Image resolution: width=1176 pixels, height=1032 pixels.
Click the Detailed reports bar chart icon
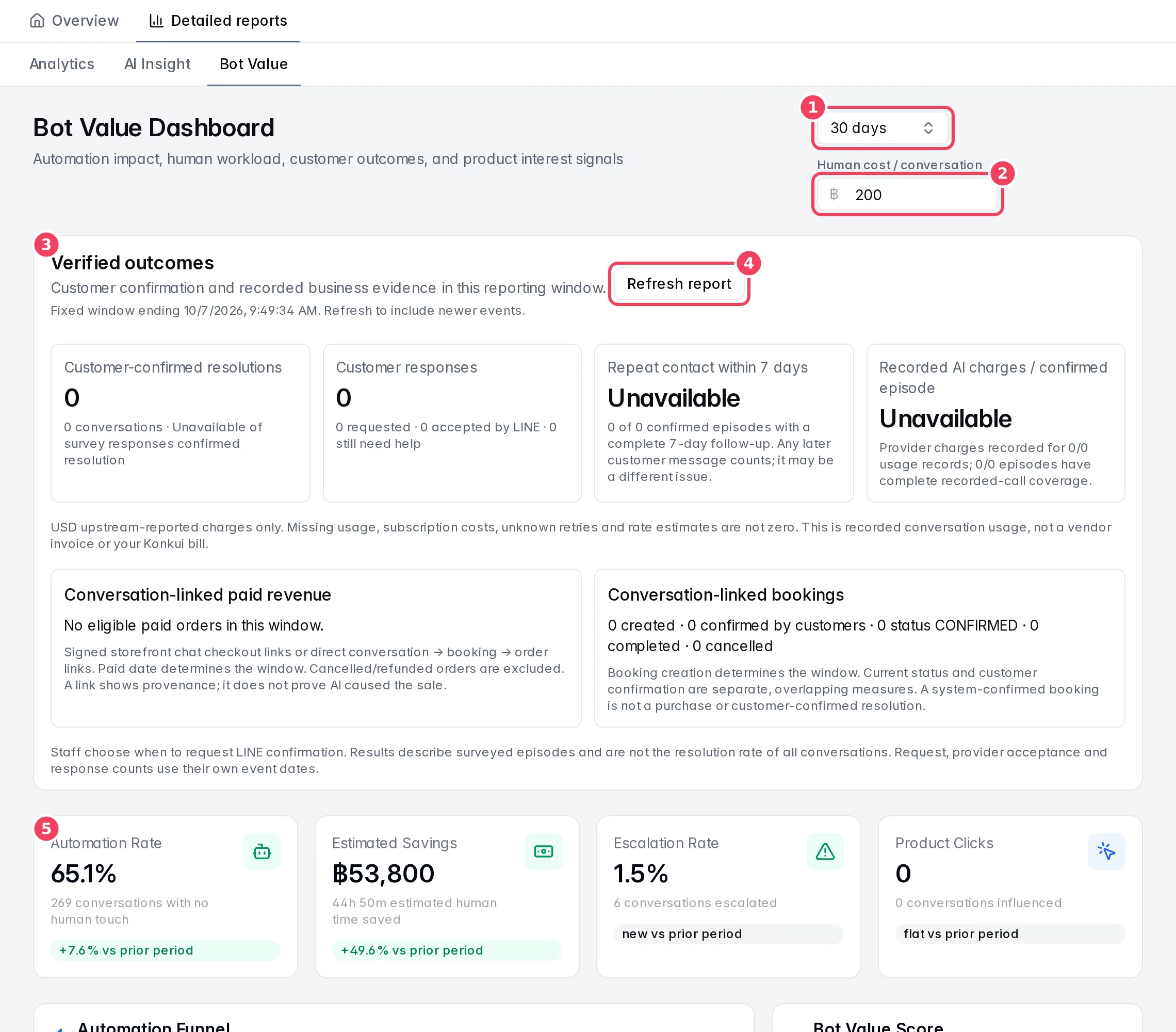click(156, 21)
